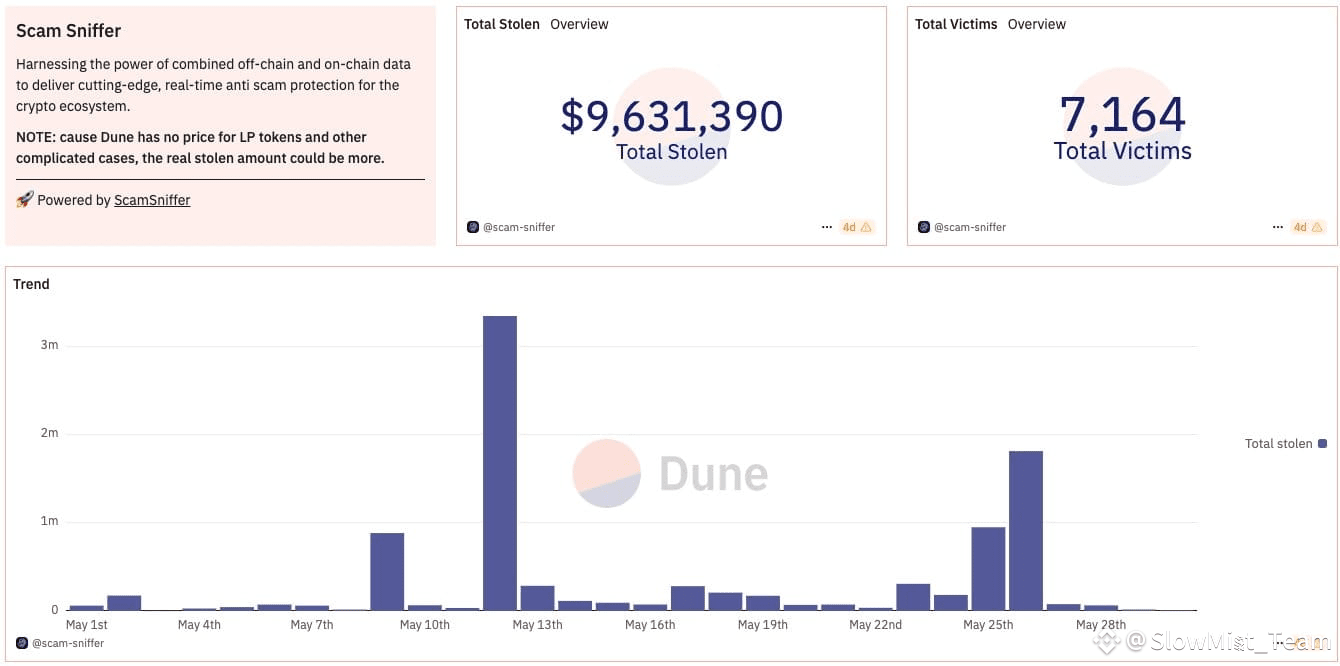Image resolution: width=1340 pixels, height=666 pixels.
Task: Click the scam-sniffer avatar in Total Victims widget
Action: pos(924,227)
